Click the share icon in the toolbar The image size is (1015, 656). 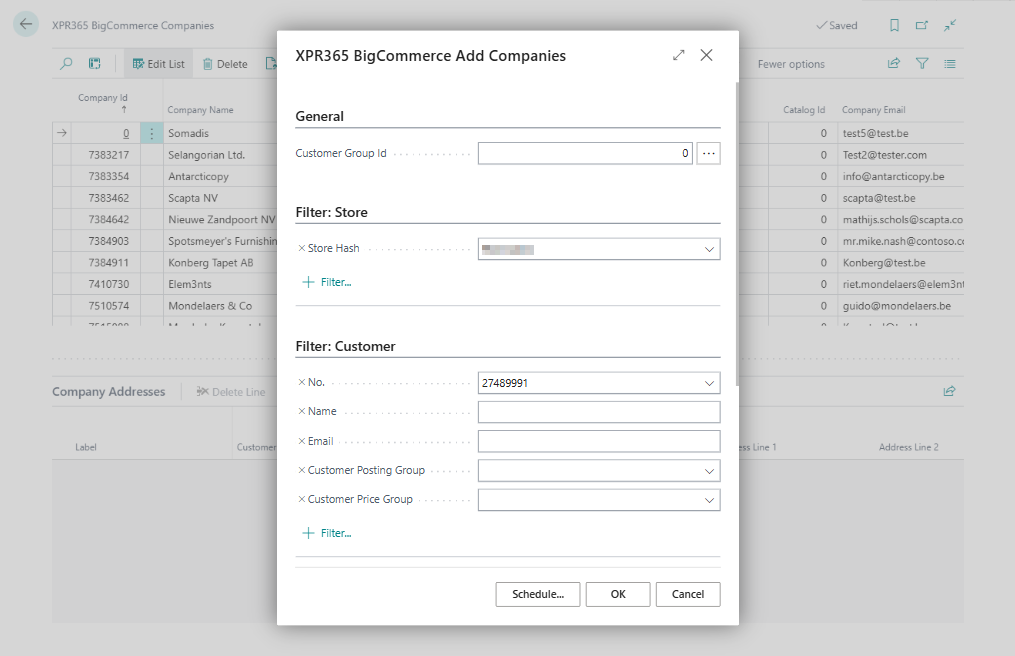click(894, 63)
